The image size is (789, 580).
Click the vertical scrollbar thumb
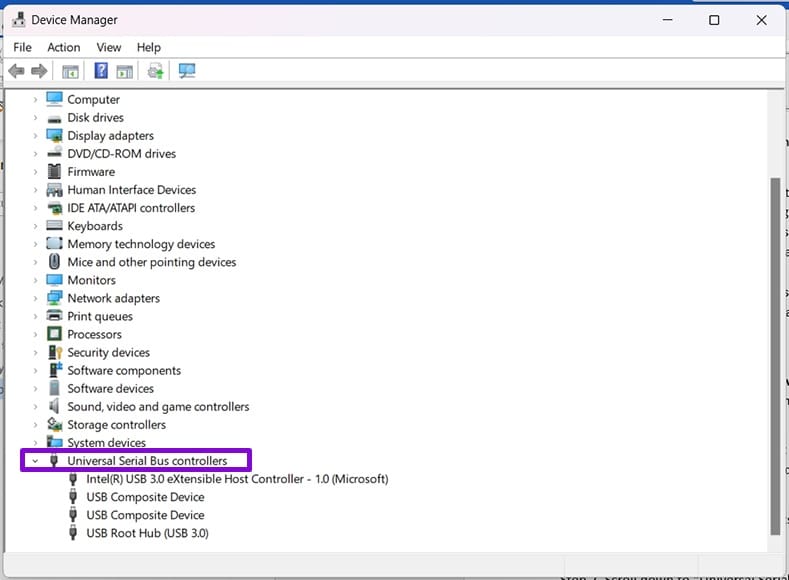click(x=775, y=356)
